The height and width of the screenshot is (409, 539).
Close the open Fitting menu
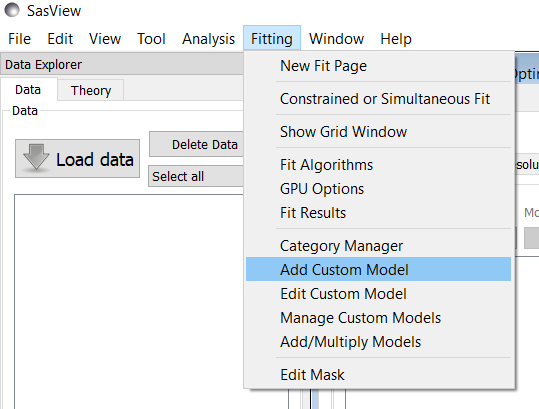coord(272,38)
